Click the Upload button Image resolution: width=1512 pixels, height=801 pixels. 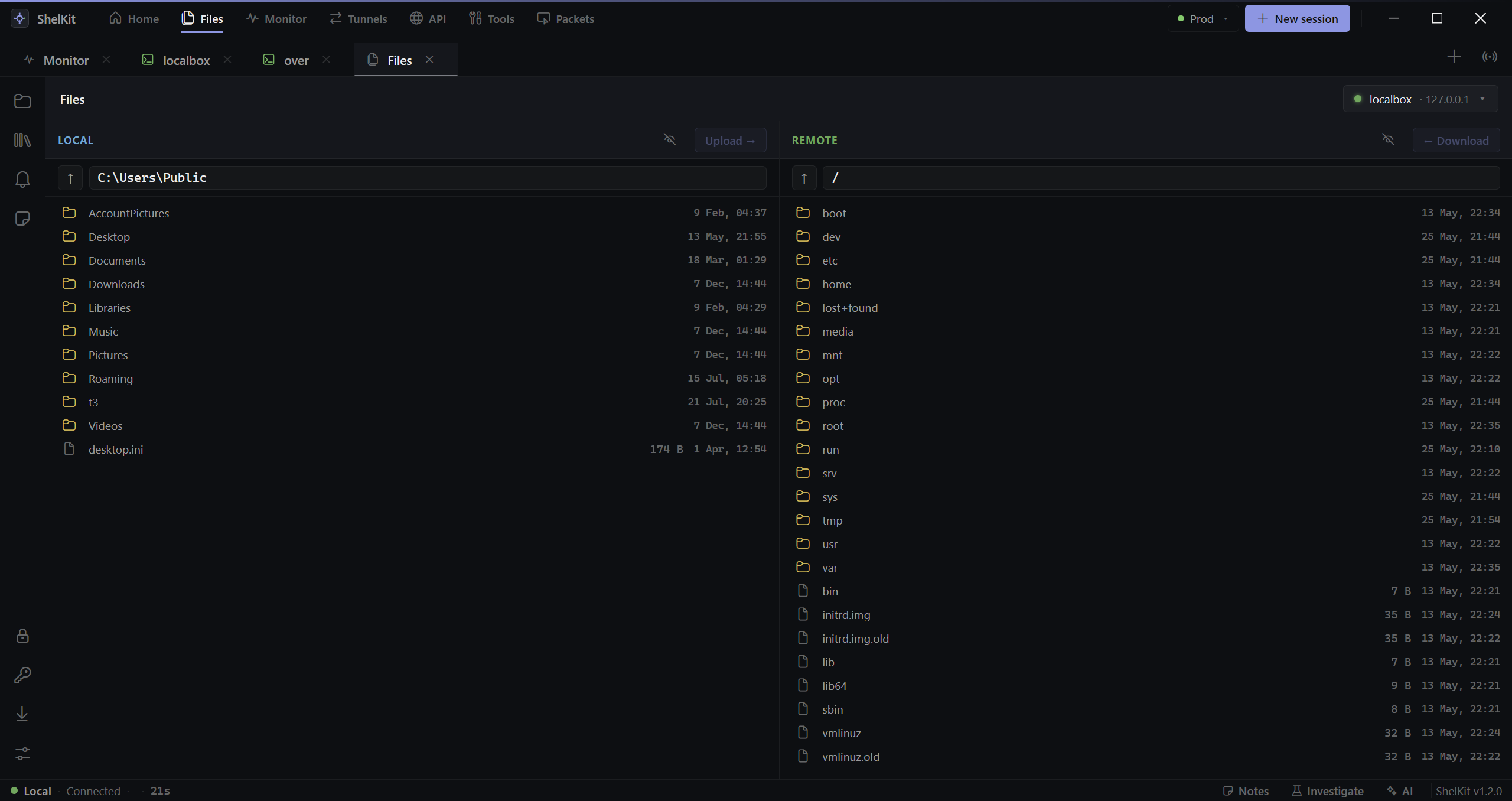pos(730,141)
